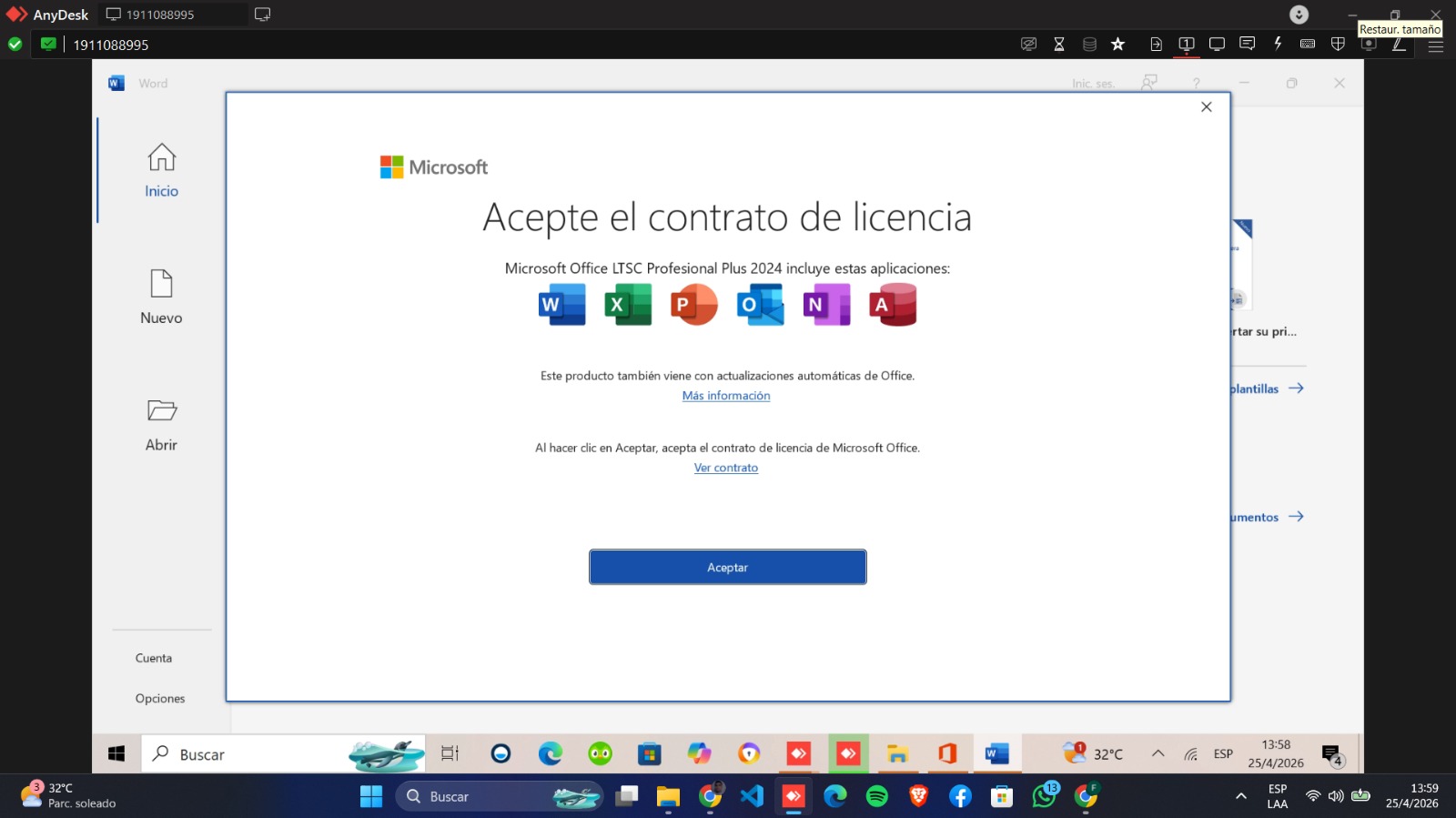This screenshot has width=1456, height=818.
Task: Show hidden icons on remote tray
Action: pyautogui.click(x=1158, y=754)
